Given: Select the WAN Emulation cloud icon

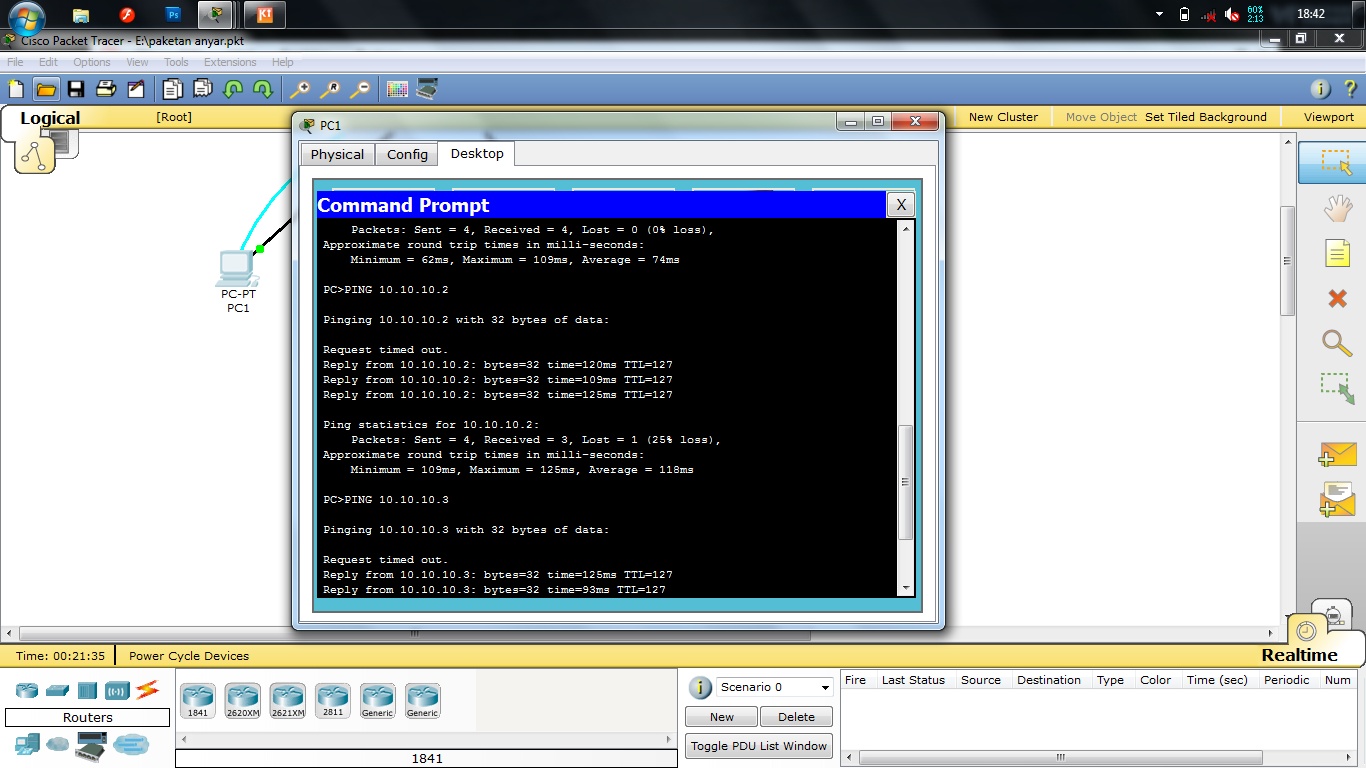Looking at the screenshot, I should 58,744.
